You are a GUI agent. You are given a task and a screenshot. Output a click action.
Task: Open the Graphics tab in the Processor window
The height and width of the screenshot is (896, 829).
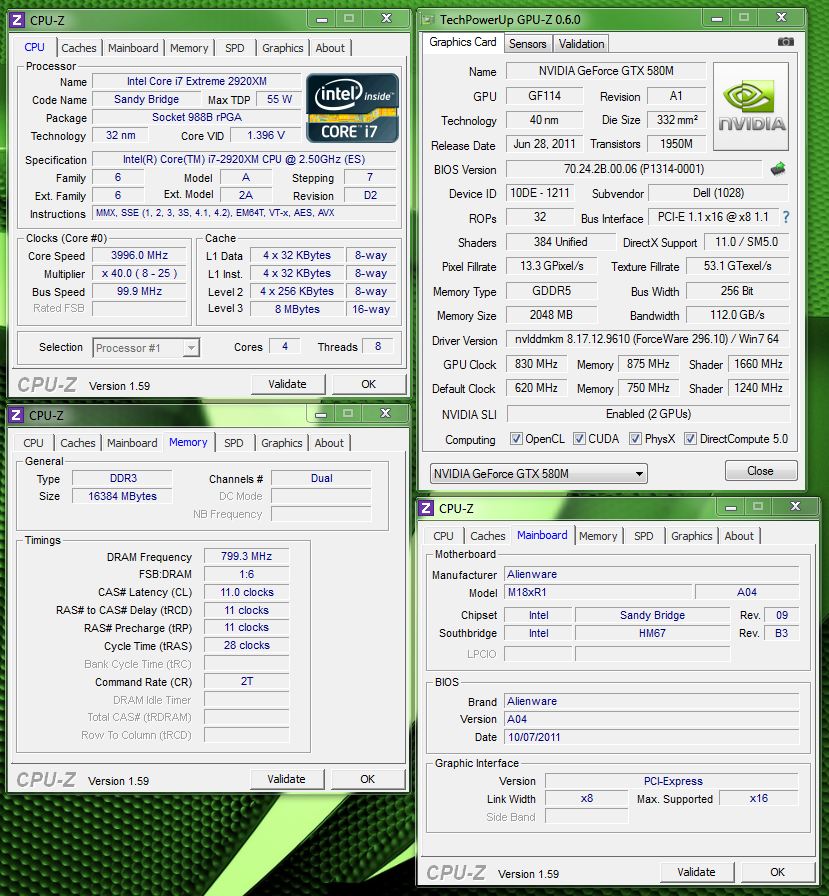tap(282, 48)
